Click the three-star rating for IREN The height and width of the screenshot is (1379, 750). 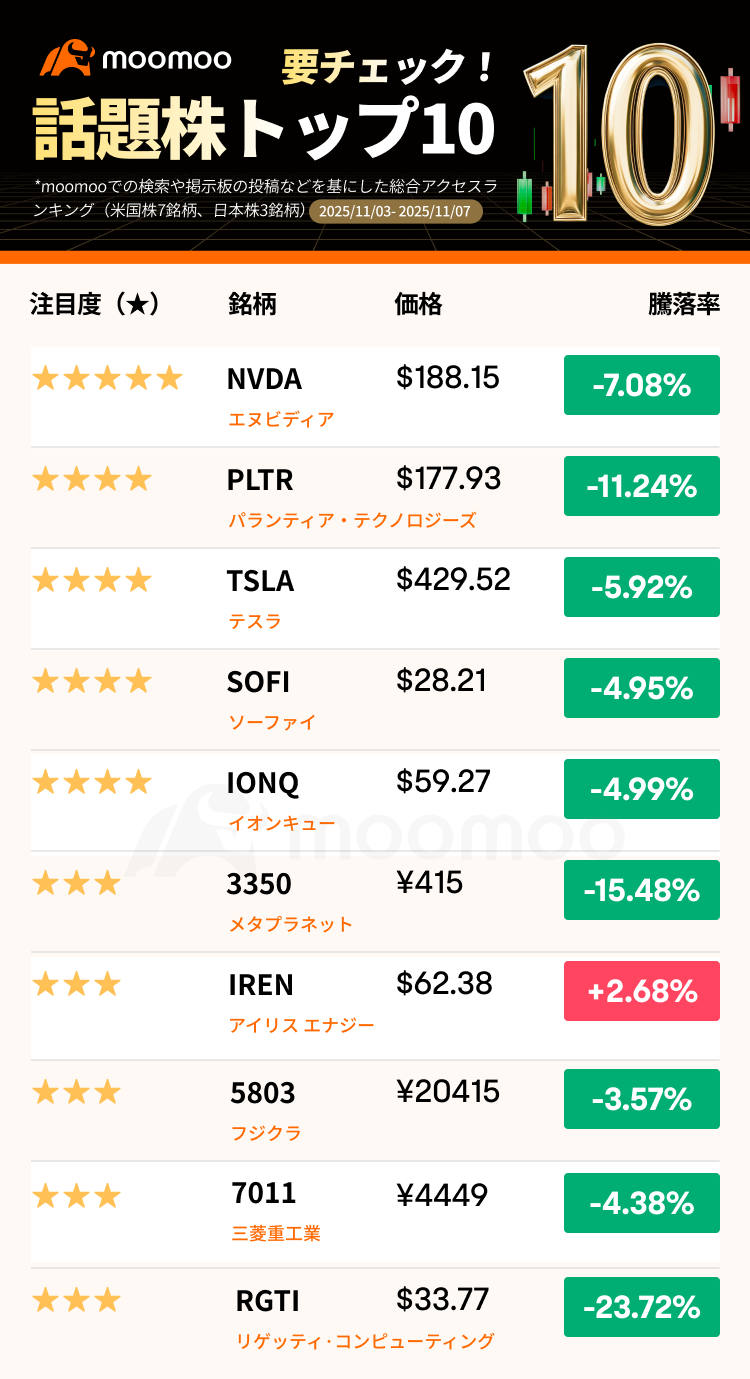76,985
